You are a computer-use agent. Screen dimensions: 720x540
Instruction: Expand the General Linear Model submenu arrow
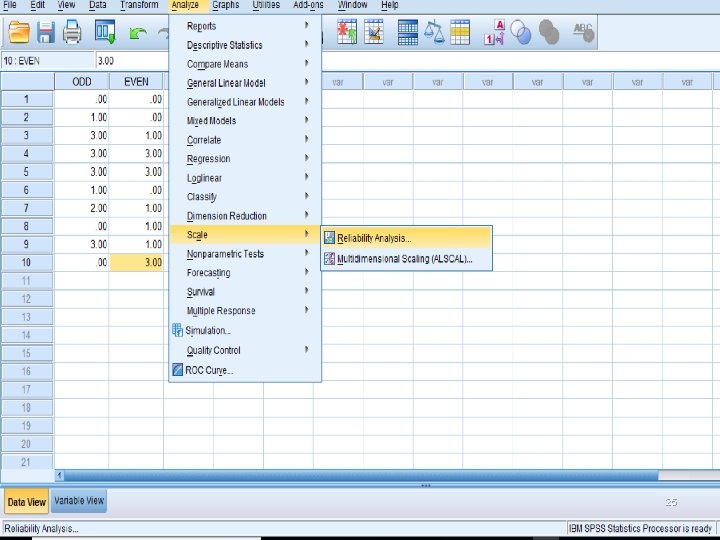[306, 82]
